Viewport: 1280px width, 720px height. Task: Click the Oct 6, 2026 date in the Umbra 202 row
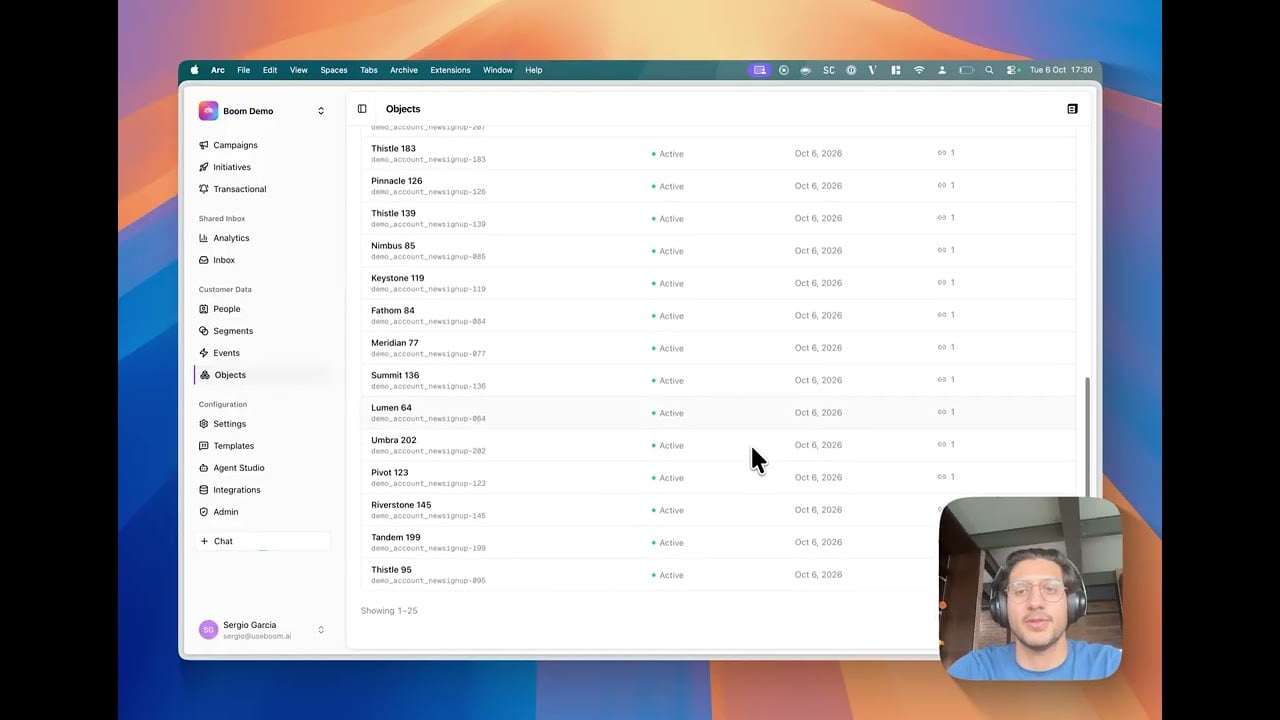(818, 445)
